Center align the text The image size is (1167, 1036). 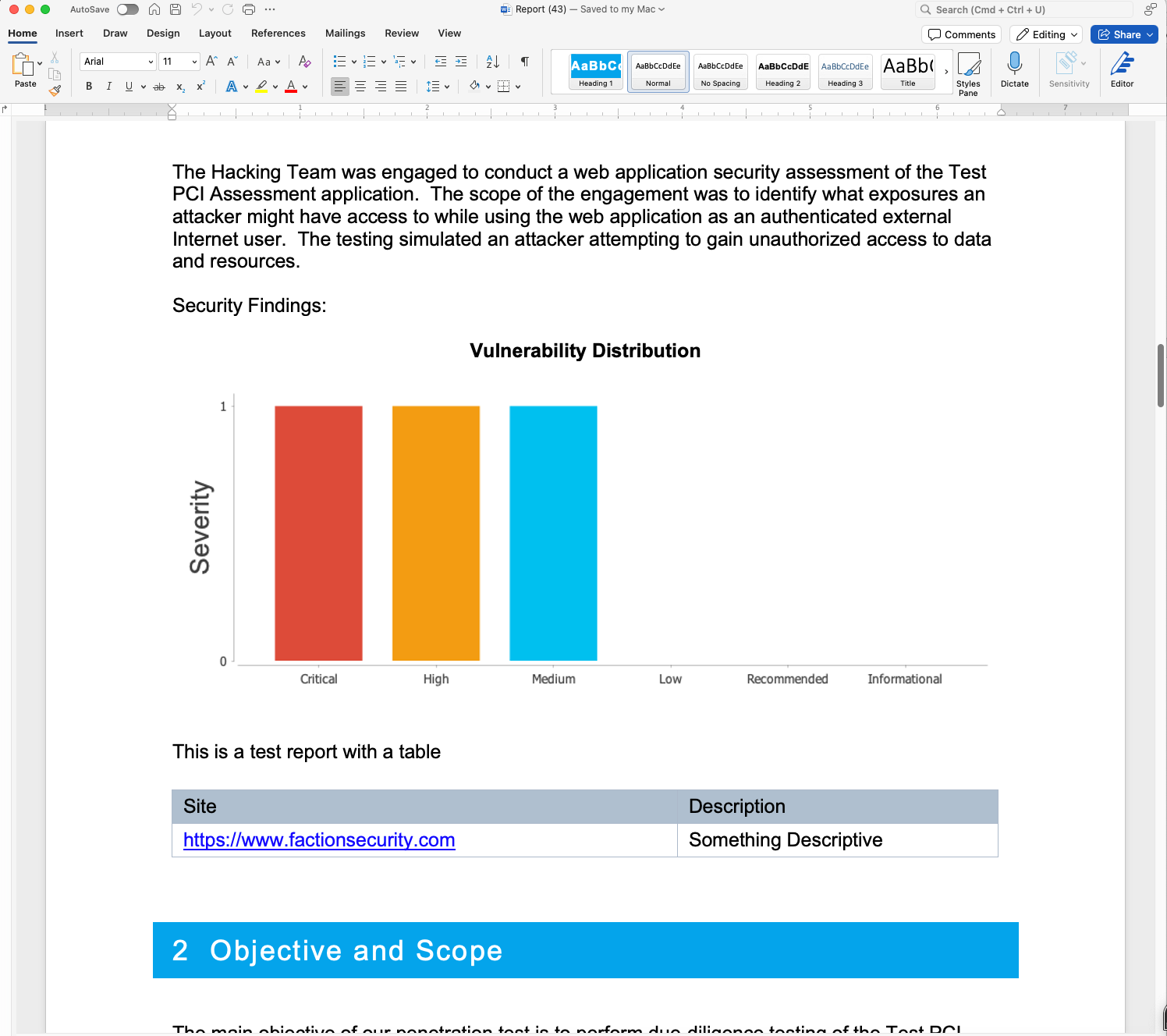click(x=360, y=87)
